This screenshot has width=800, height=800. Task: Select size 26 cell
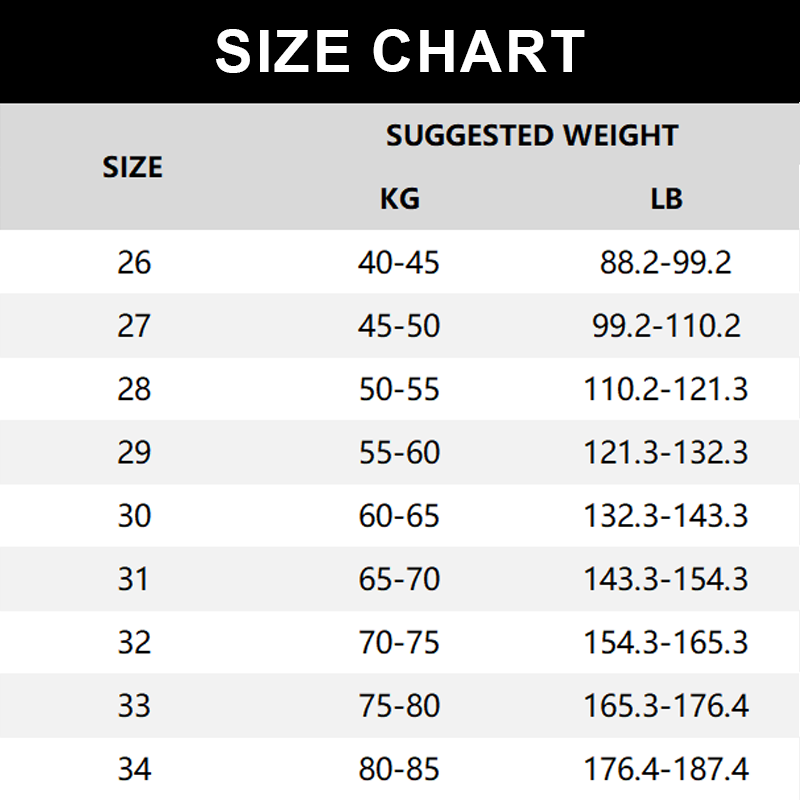point(134,262)
